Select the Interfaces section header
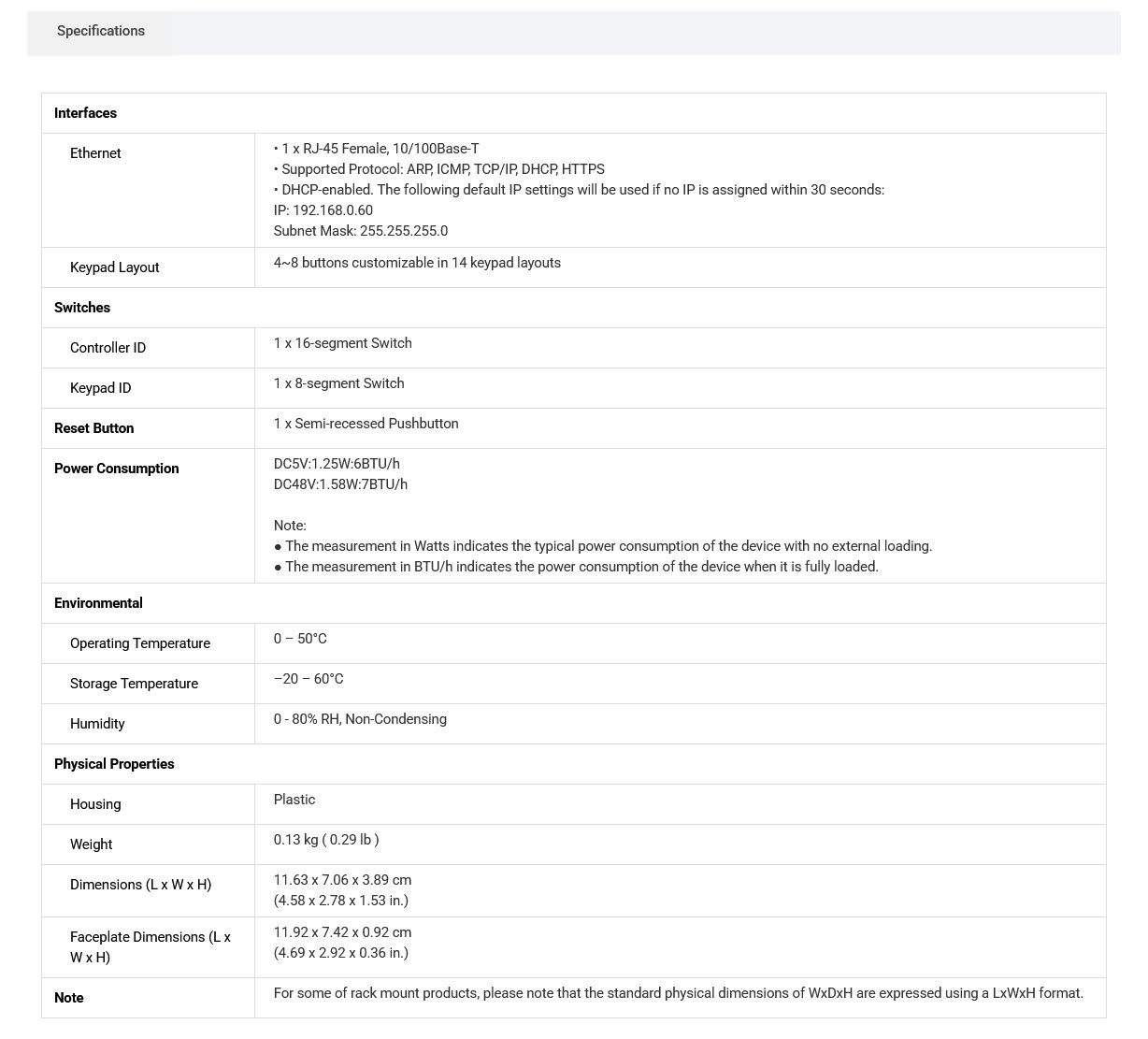Image resolution: width=1148 pixels, height=1039 pixels. (x=85, y=113)
